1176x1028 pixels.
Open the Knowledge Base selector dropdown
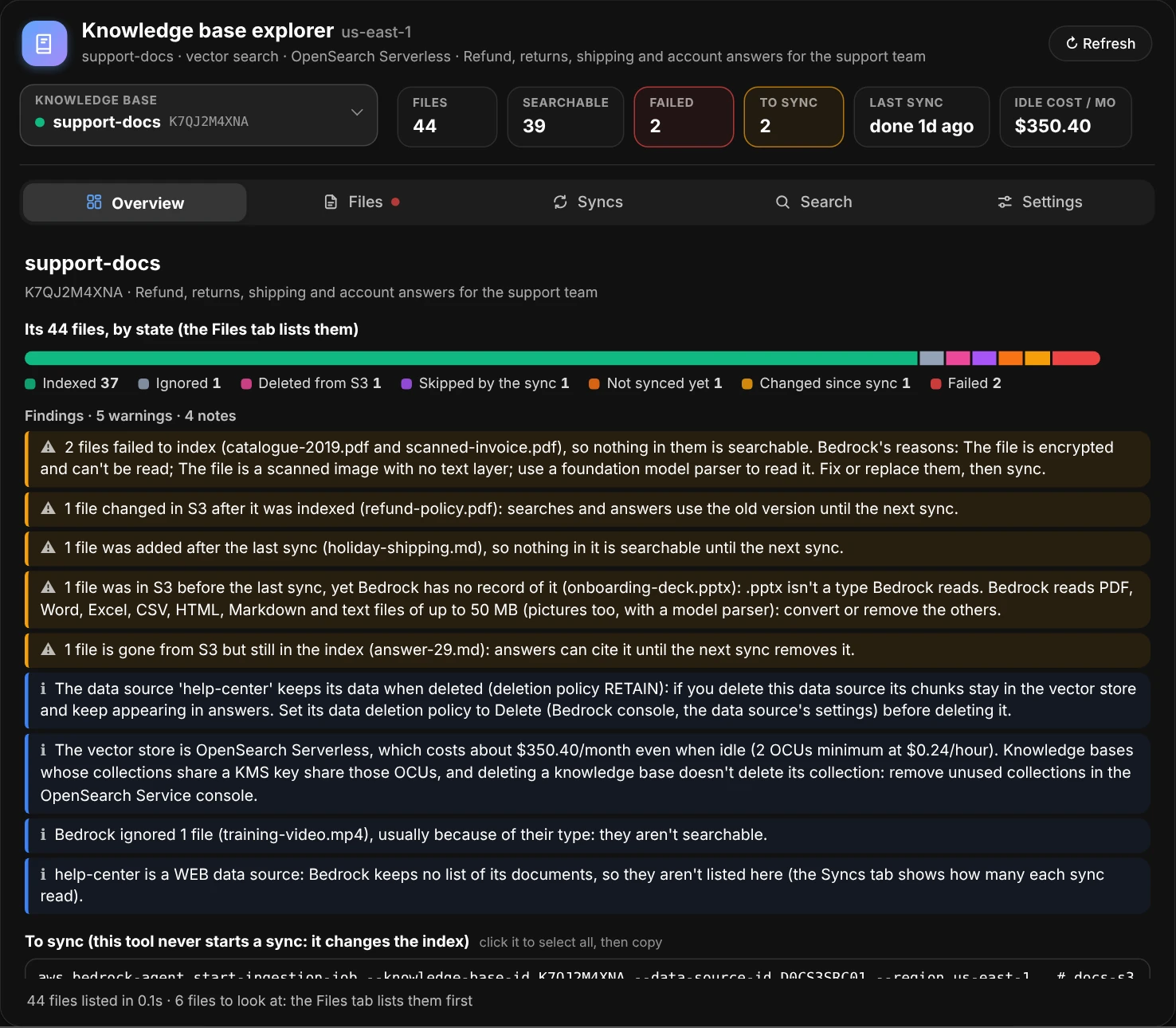click(x=198, y=116)
